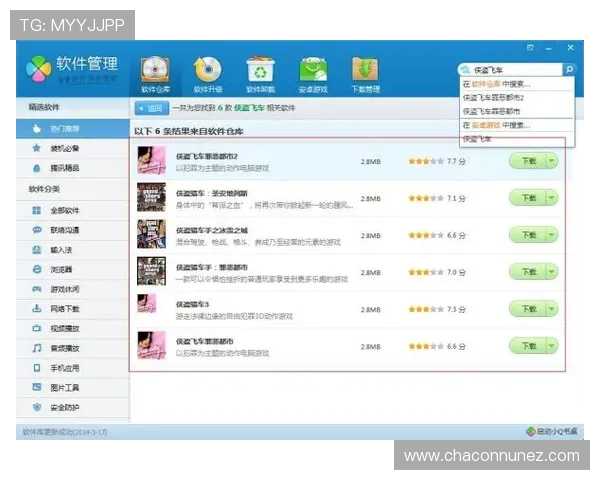
Task: Open the chat bubble communication category
Action: [73, 230]
